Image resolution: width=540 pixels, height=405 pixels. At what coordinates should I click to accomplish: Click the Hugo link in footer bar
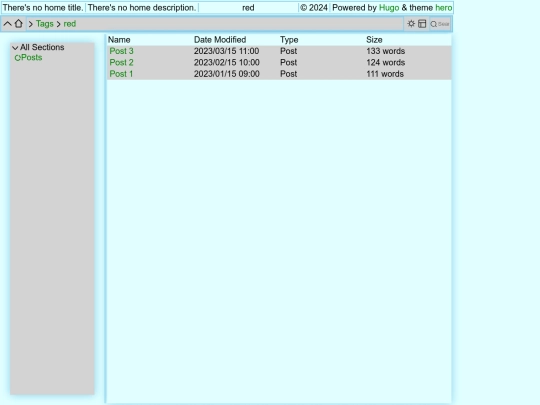pyautogui.click(x=389, y=8)
